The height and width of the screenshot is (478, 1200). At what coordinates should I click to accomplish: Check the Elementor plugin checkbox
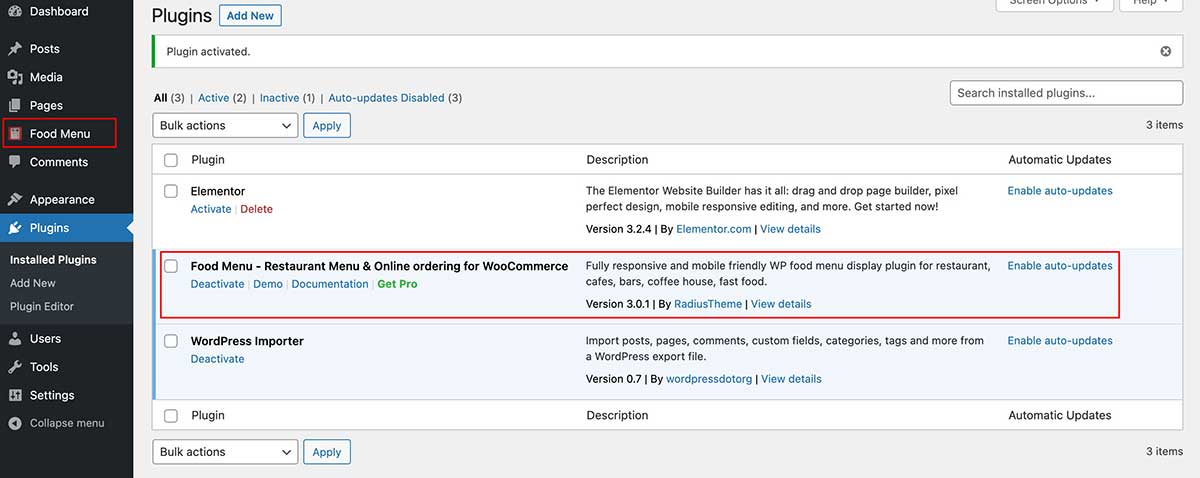tap(171, 191)
